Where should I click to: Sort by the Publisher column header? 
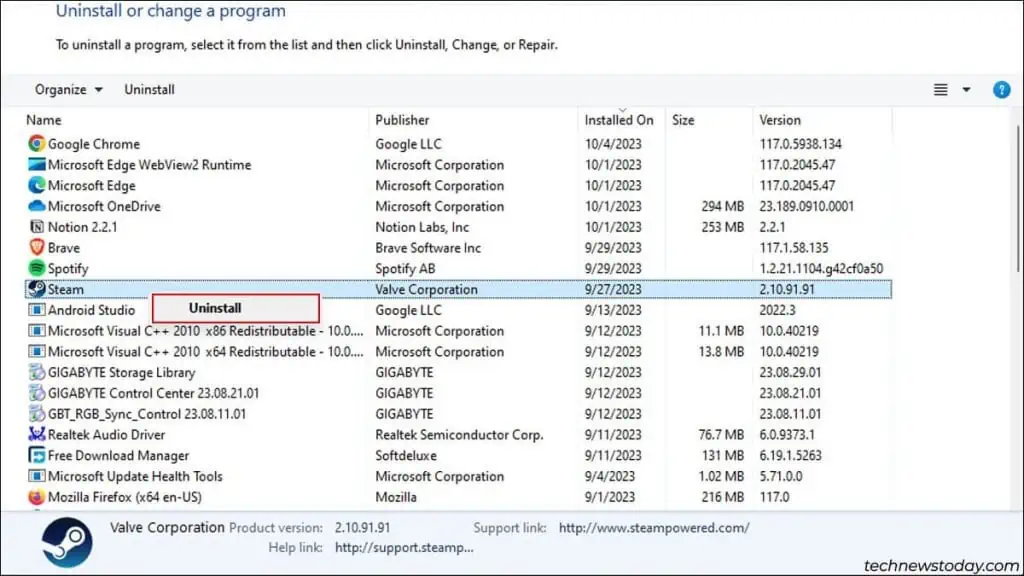402,120
